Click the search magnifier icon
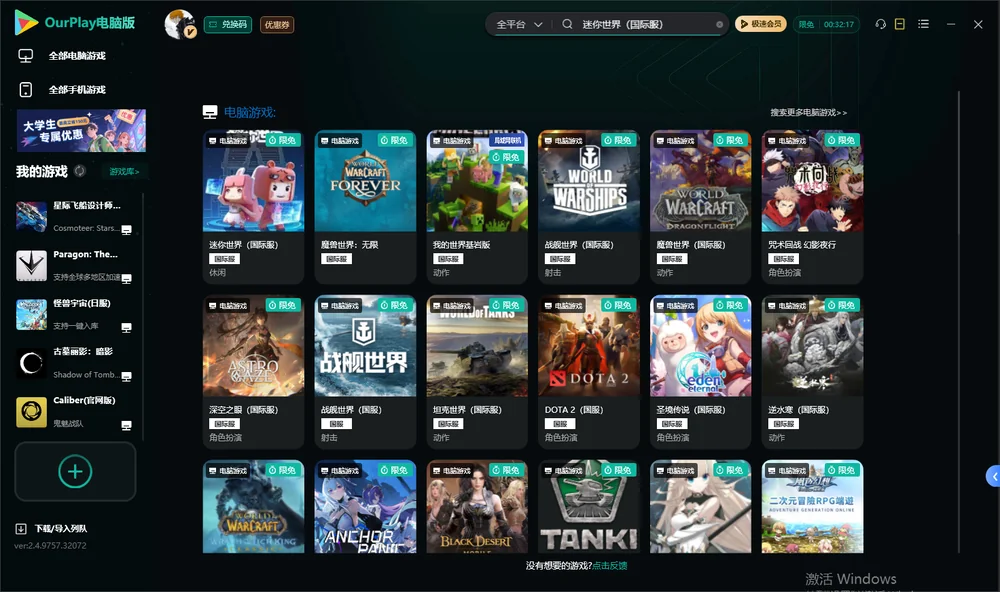Viewport: 1000px width, 592px height. 567,24
